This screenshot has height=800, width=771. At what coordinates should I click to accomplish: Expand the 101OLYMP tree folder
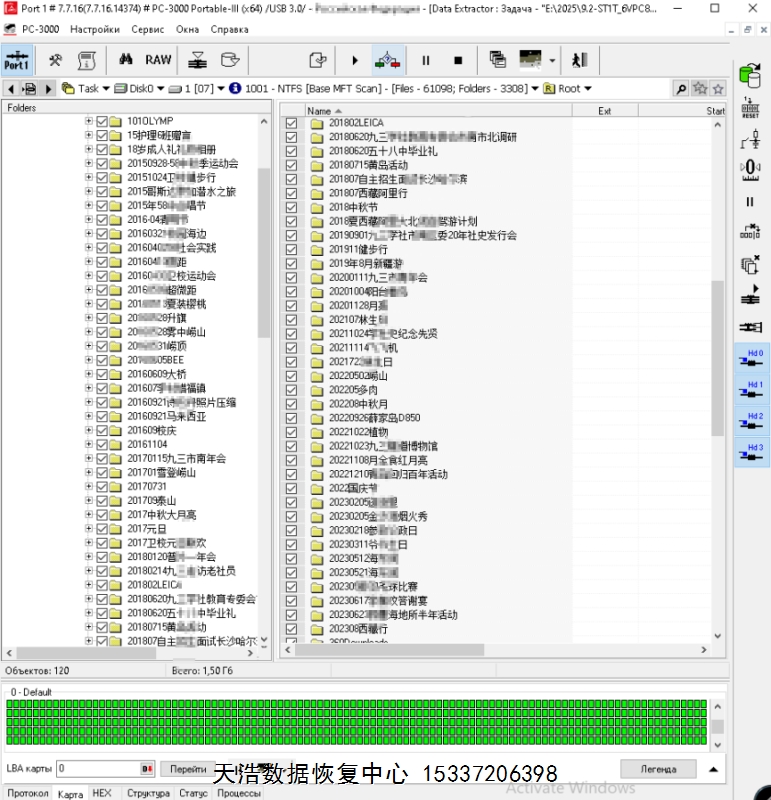(88, 121)
